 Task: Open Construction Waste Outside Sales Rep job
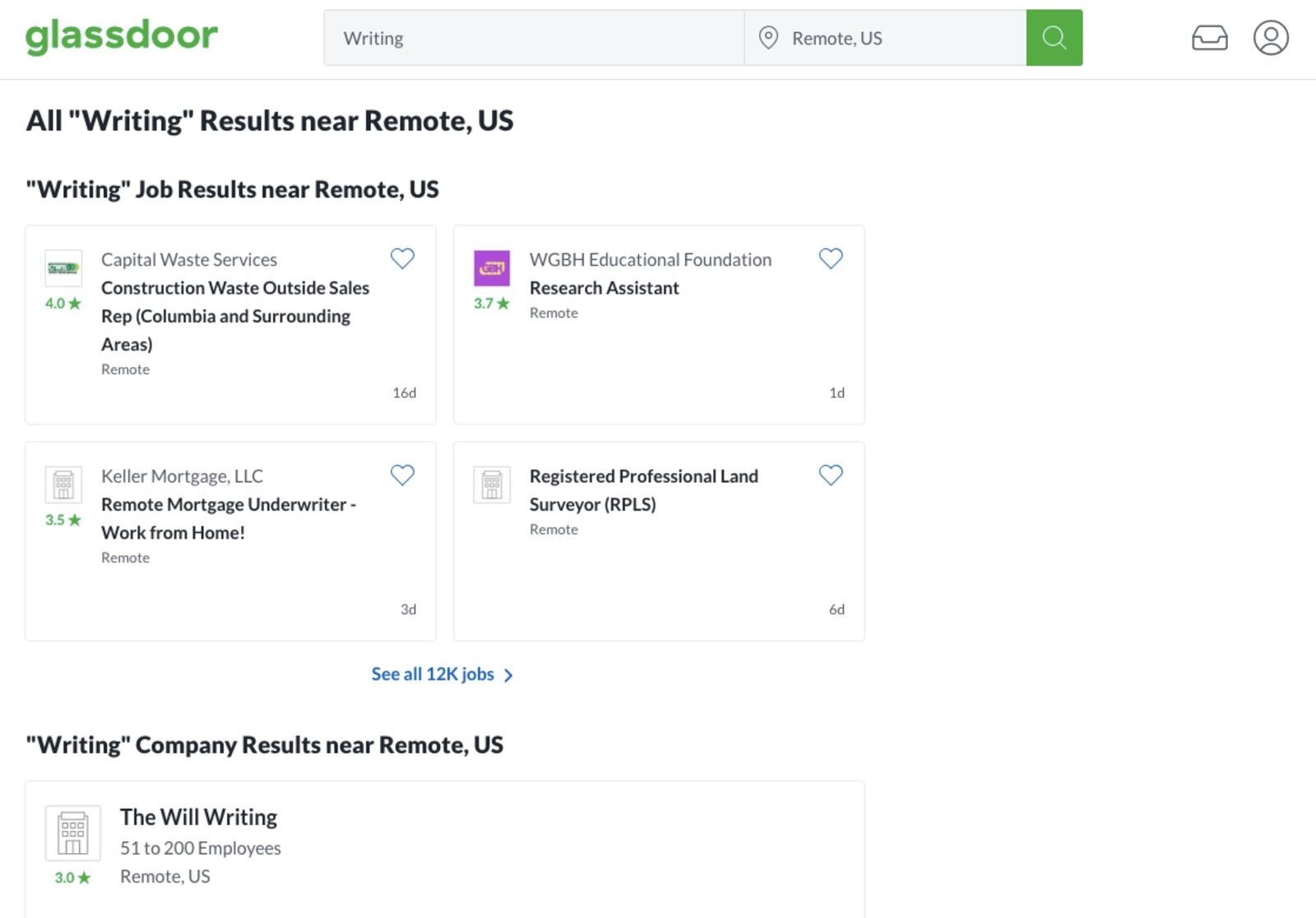point(235,316)
